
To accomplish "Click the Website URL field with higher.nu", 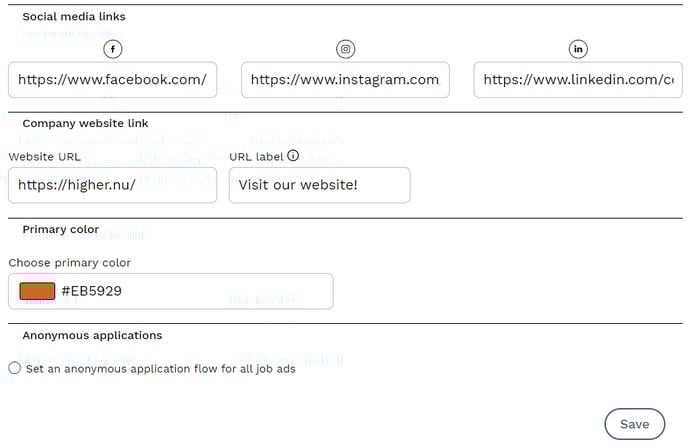I will pos(112,185).
